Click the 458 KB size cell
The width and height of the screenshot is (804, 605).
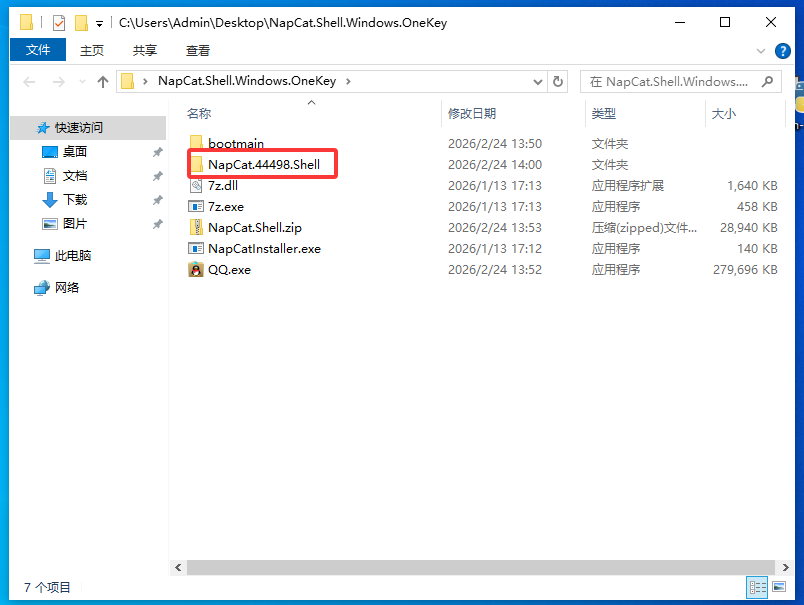(757, 207)
